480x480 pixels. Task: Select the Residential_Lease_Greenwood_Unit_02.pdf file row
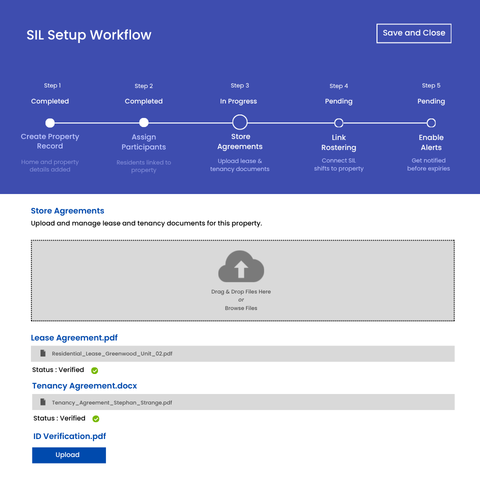point(243,354)
